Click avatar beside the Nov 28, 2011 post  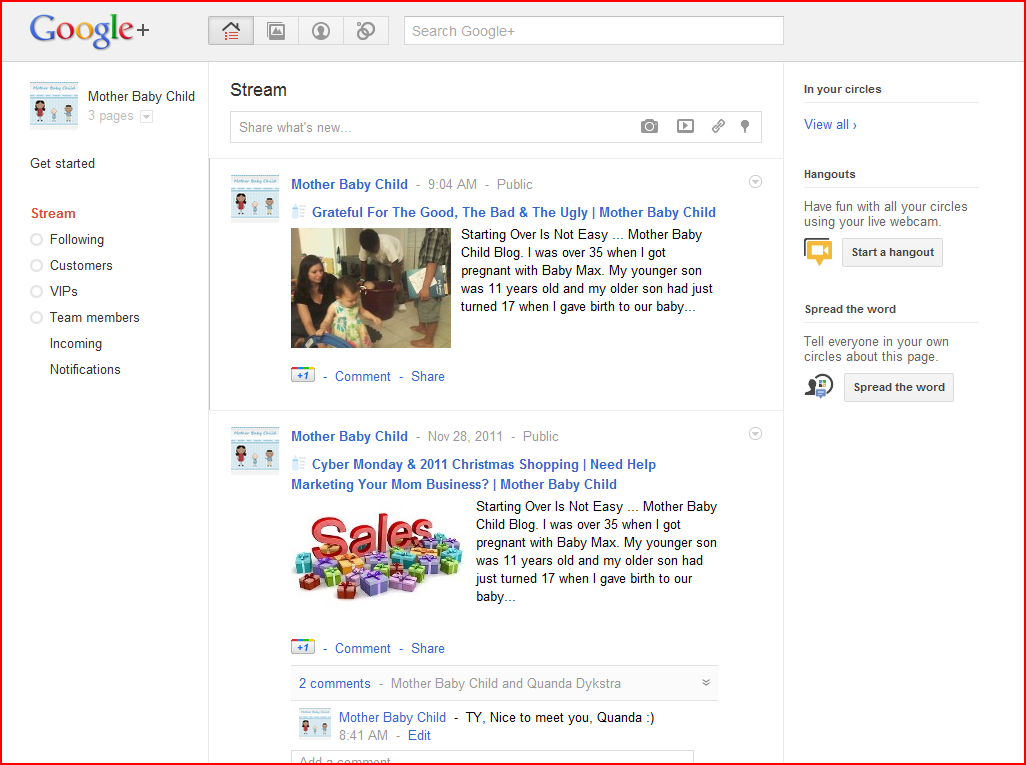255,450
